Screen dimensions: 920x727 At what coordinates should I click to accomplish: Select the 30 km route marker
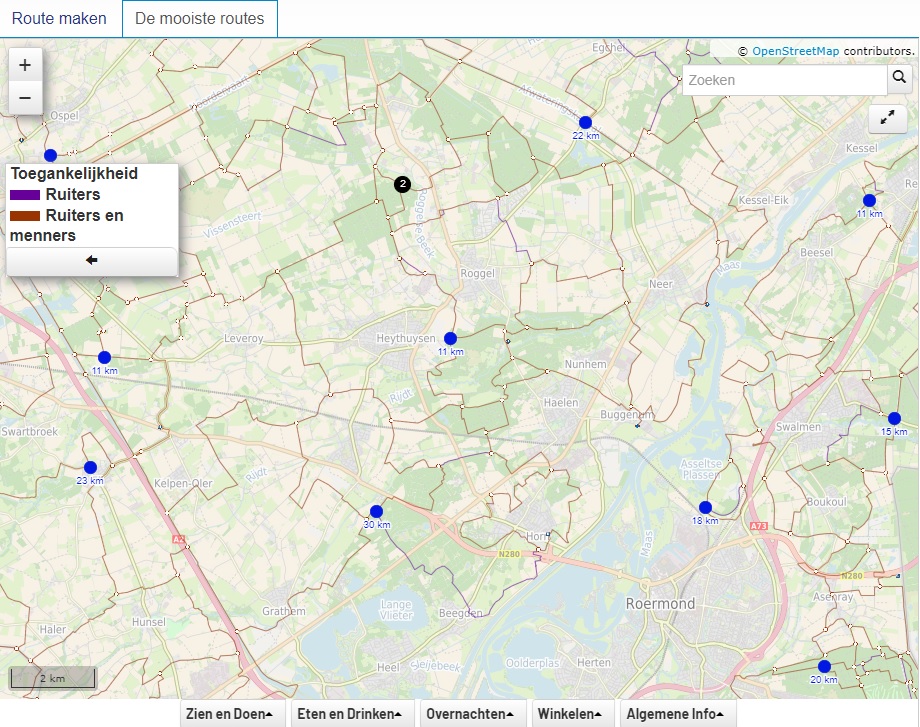(375, 510)
